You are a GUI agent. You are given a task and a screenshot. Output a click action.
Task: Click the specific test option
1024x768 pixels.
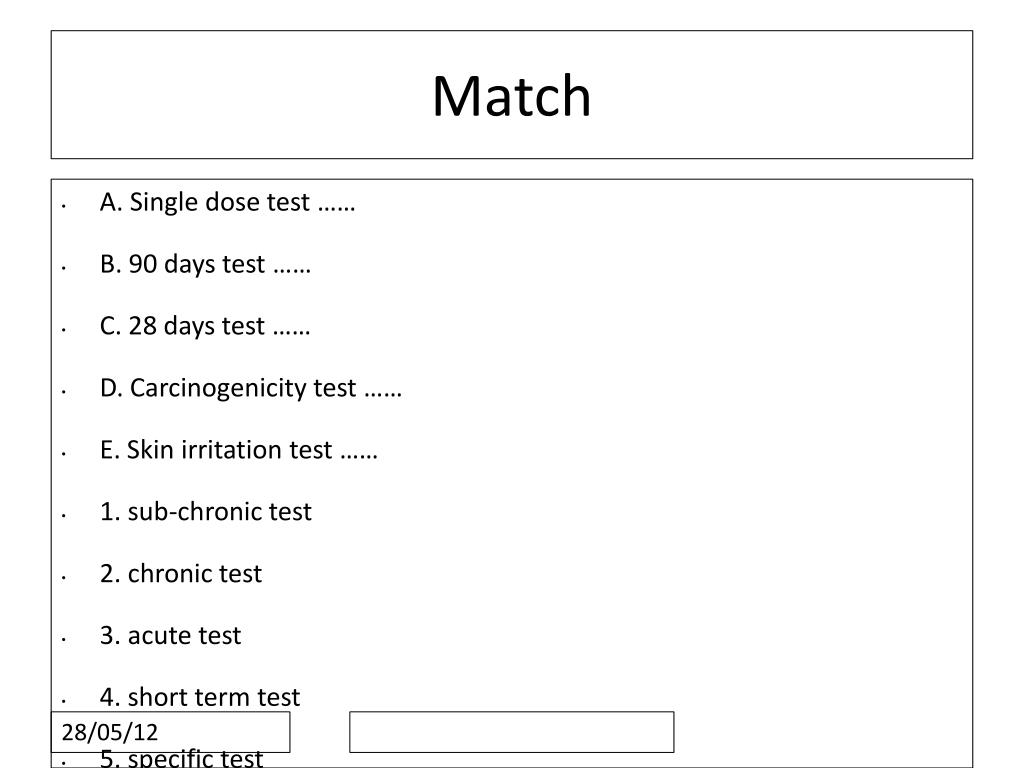pos(182,758)
